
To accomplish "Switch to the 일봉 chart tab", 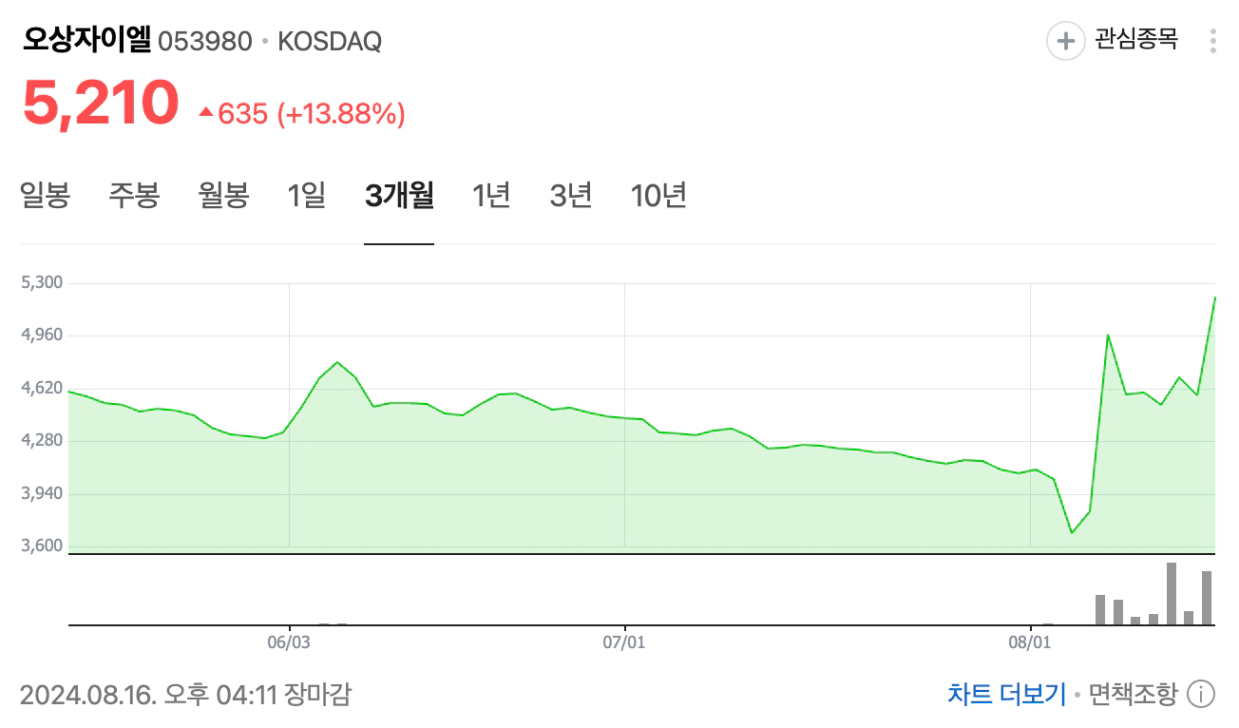I will coord(45,195).
